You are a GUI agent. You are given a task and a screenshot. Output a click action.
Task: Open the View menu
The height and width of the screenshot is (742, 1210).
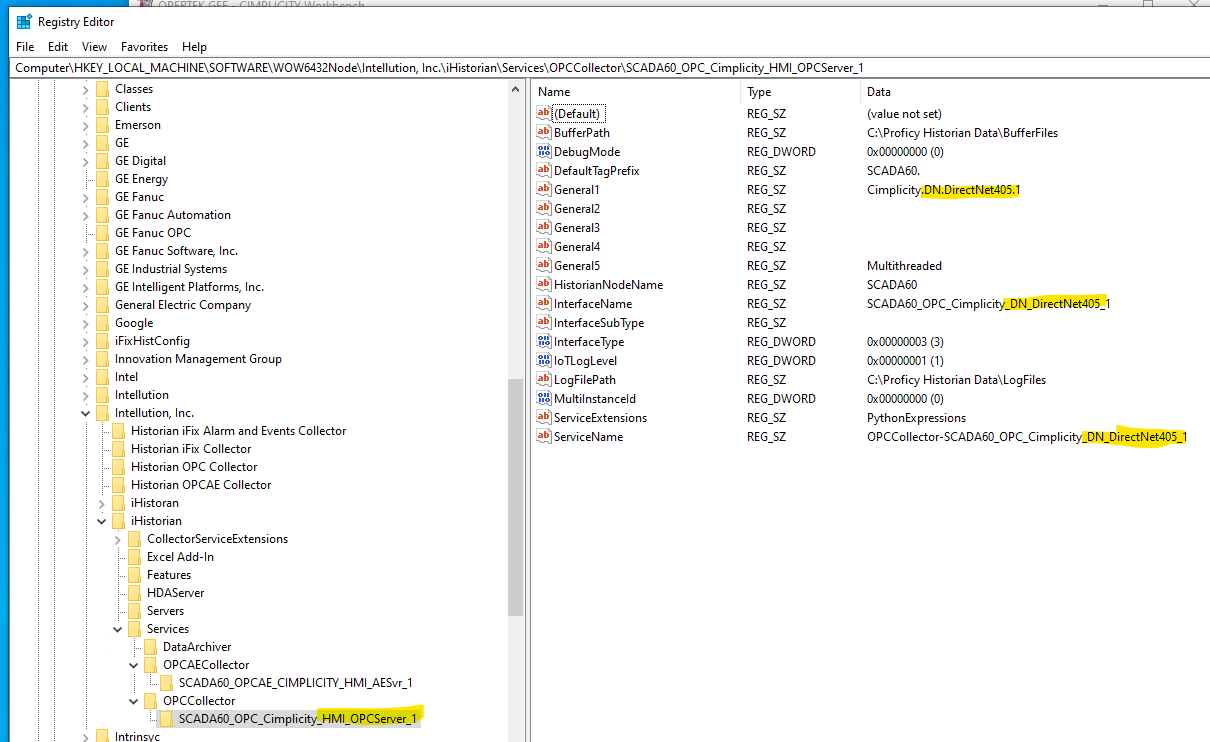(x=94, y=47)
